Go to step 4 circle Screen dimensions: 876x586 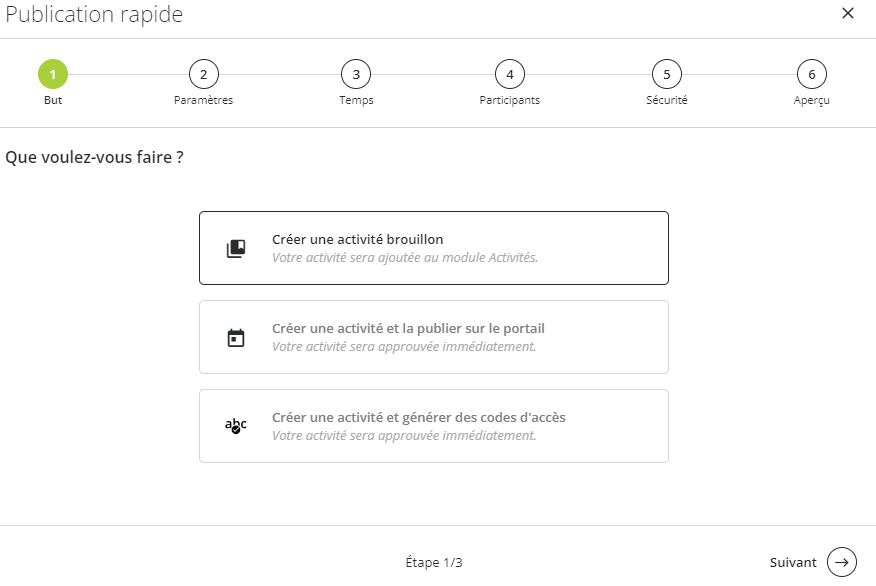click(510, 74)
